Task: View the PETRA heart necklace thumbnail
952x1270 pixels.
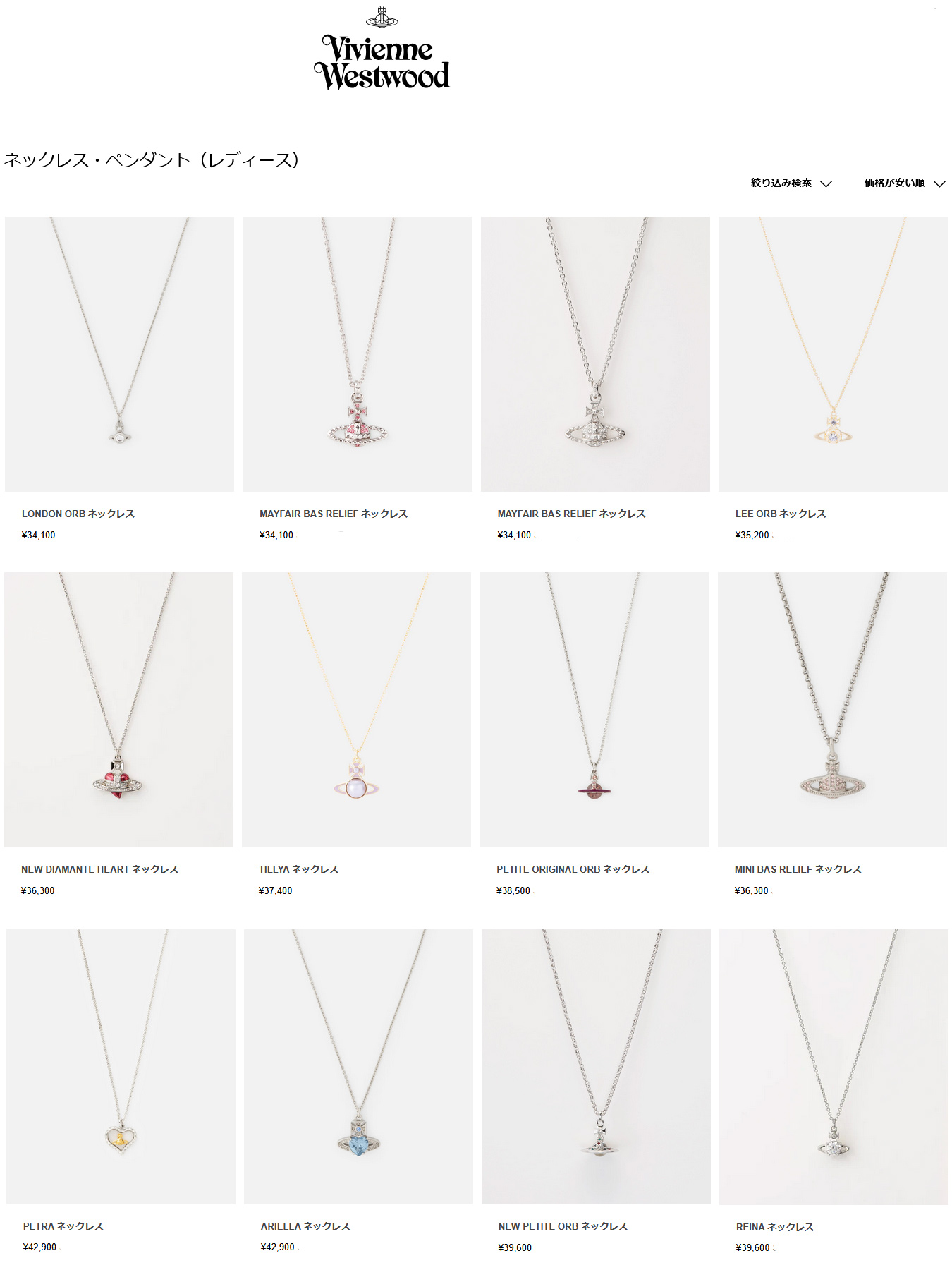Action: point(121,1067)
